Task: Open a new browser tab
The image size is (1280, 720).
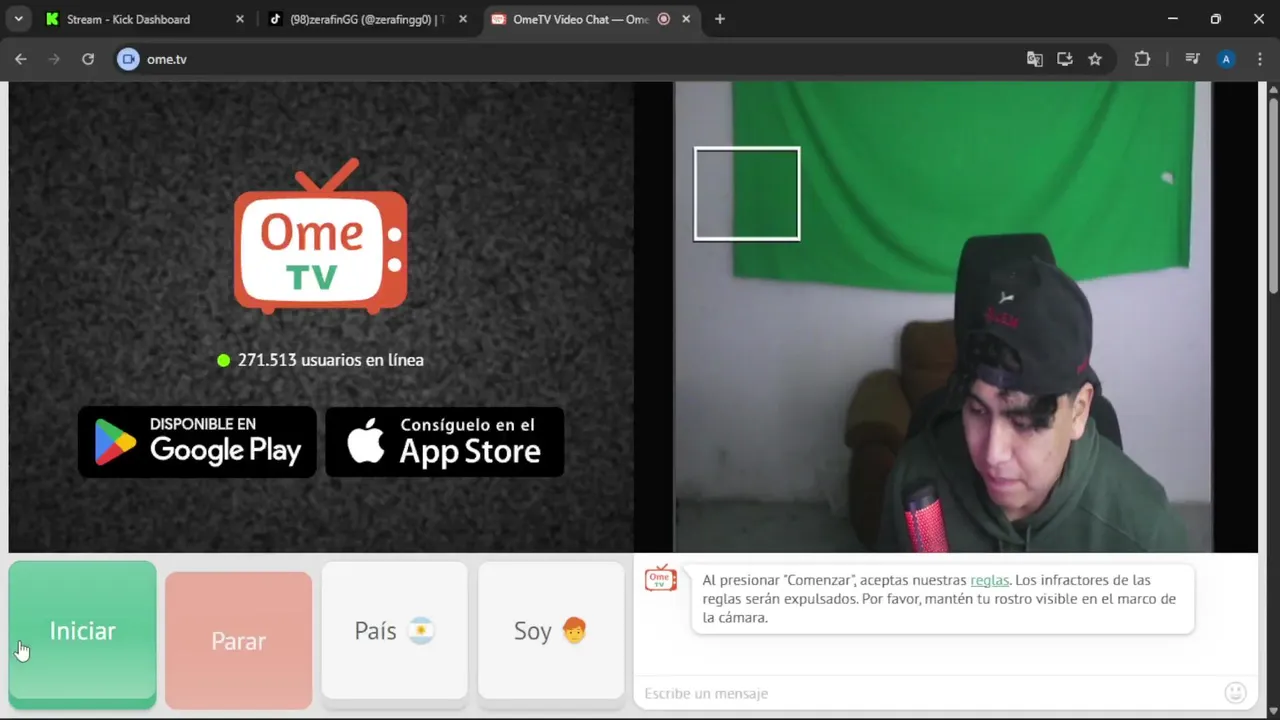Action: click(719, 19)
